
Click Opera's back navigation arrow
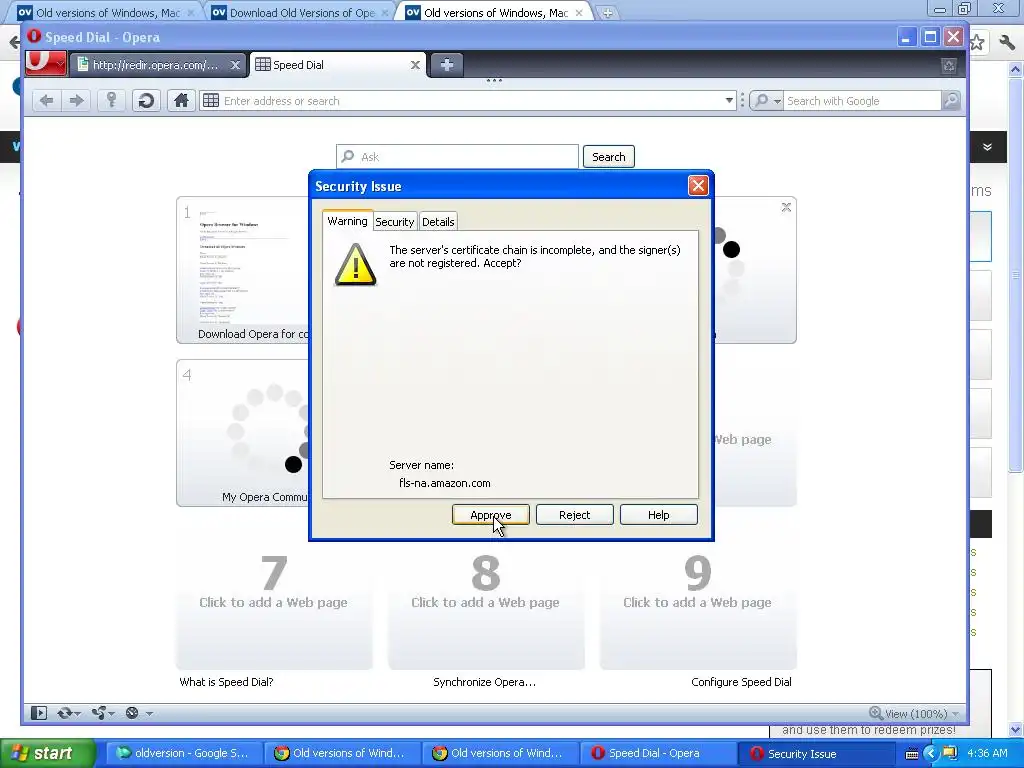point(46,101)
